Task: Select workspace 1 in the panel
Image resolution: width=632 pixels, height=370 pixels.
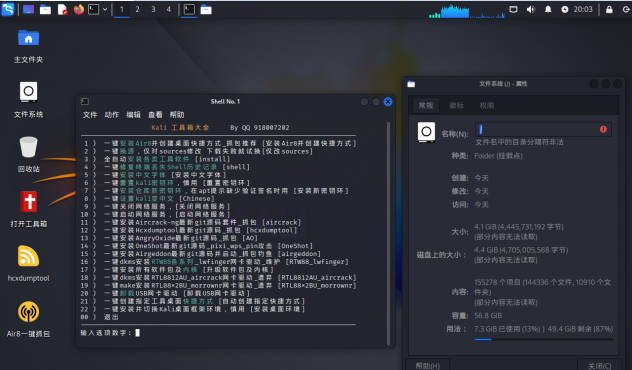Action: pyautogui.click(x=122, y=9)
